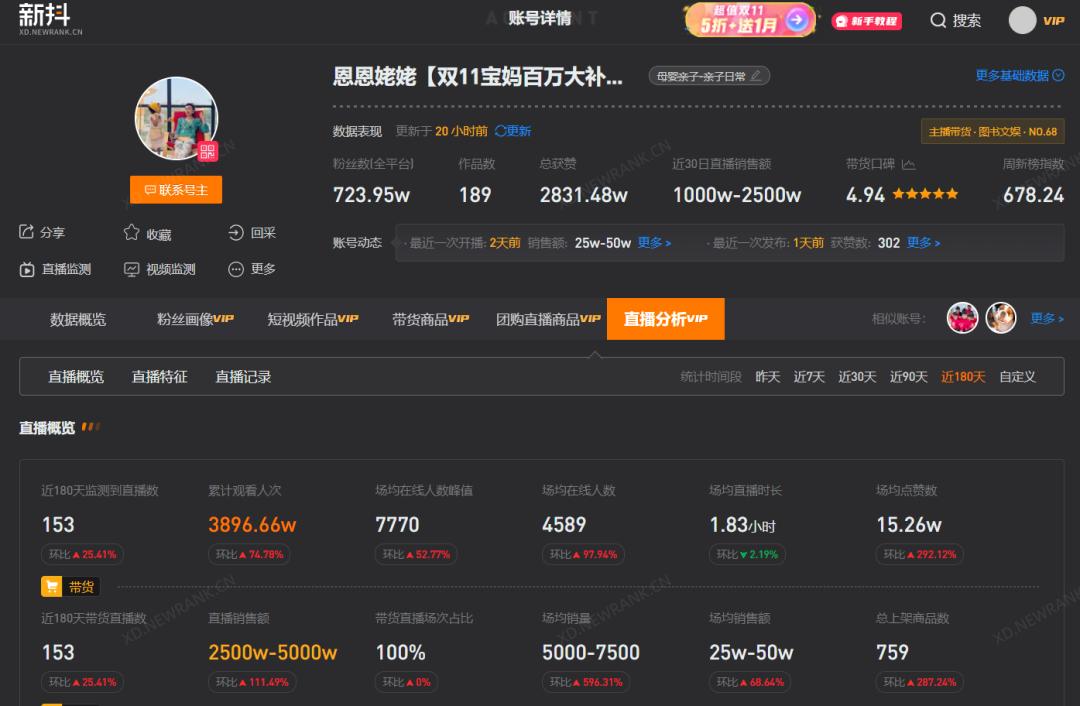Click the first similar account avatar
The height and width of the screenshot is (706, 1080).
coord(962,318)
